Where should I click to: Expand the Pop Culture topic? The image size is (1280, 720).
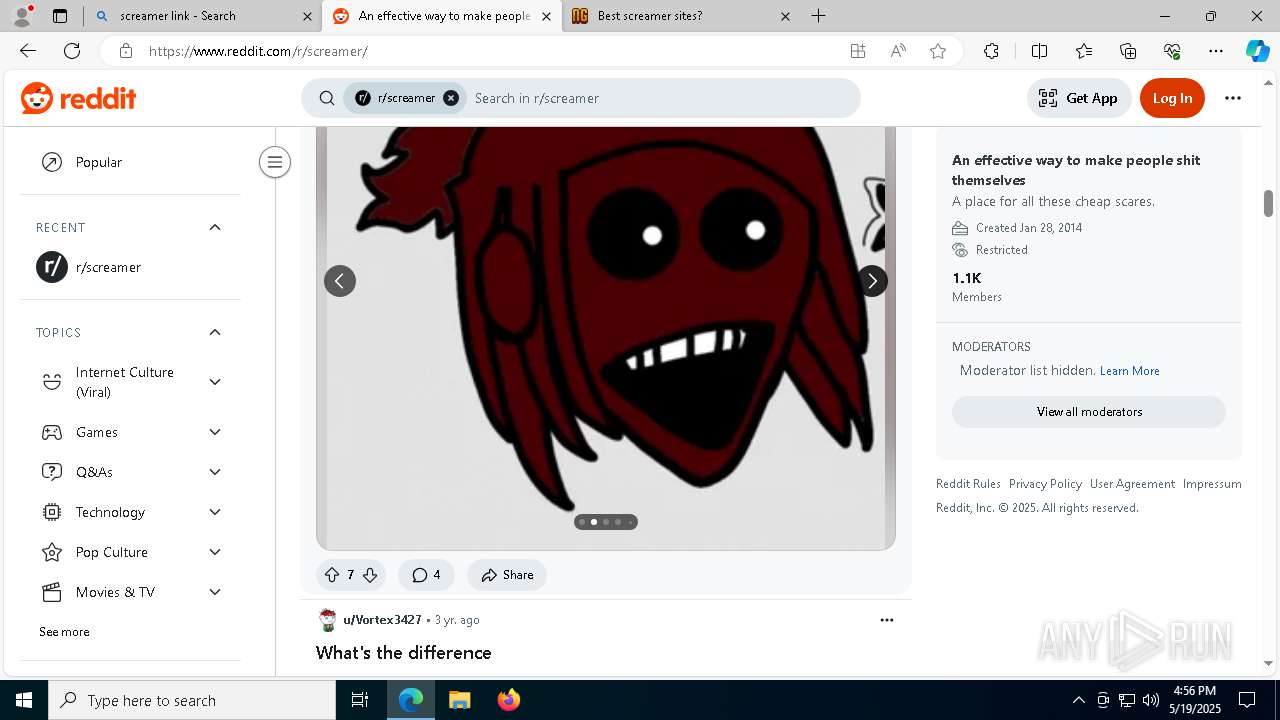(215, 552)
